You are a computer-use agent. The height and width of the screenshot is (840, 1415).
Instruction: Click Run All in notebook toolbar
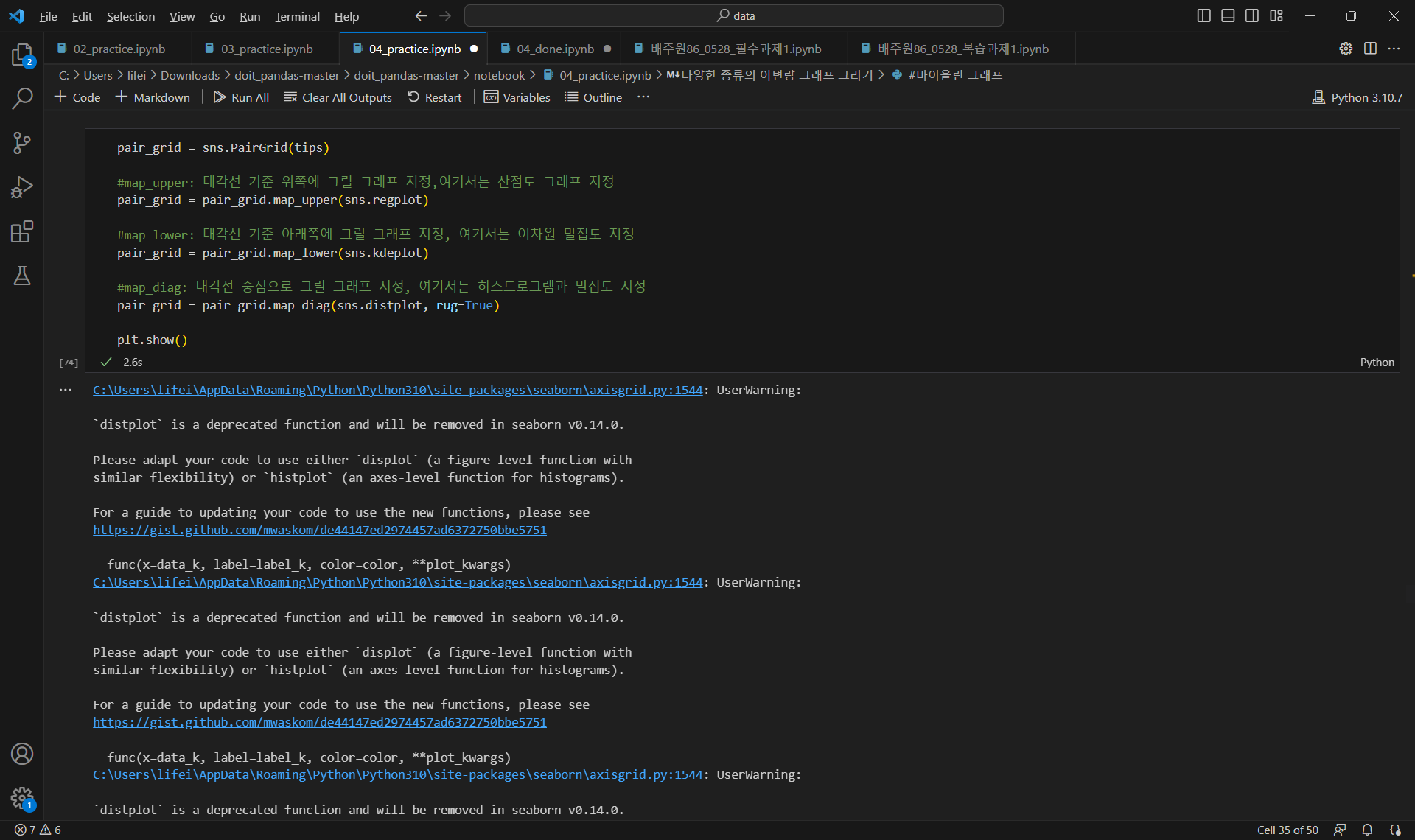pyautogui.click(x=241, y=97)
